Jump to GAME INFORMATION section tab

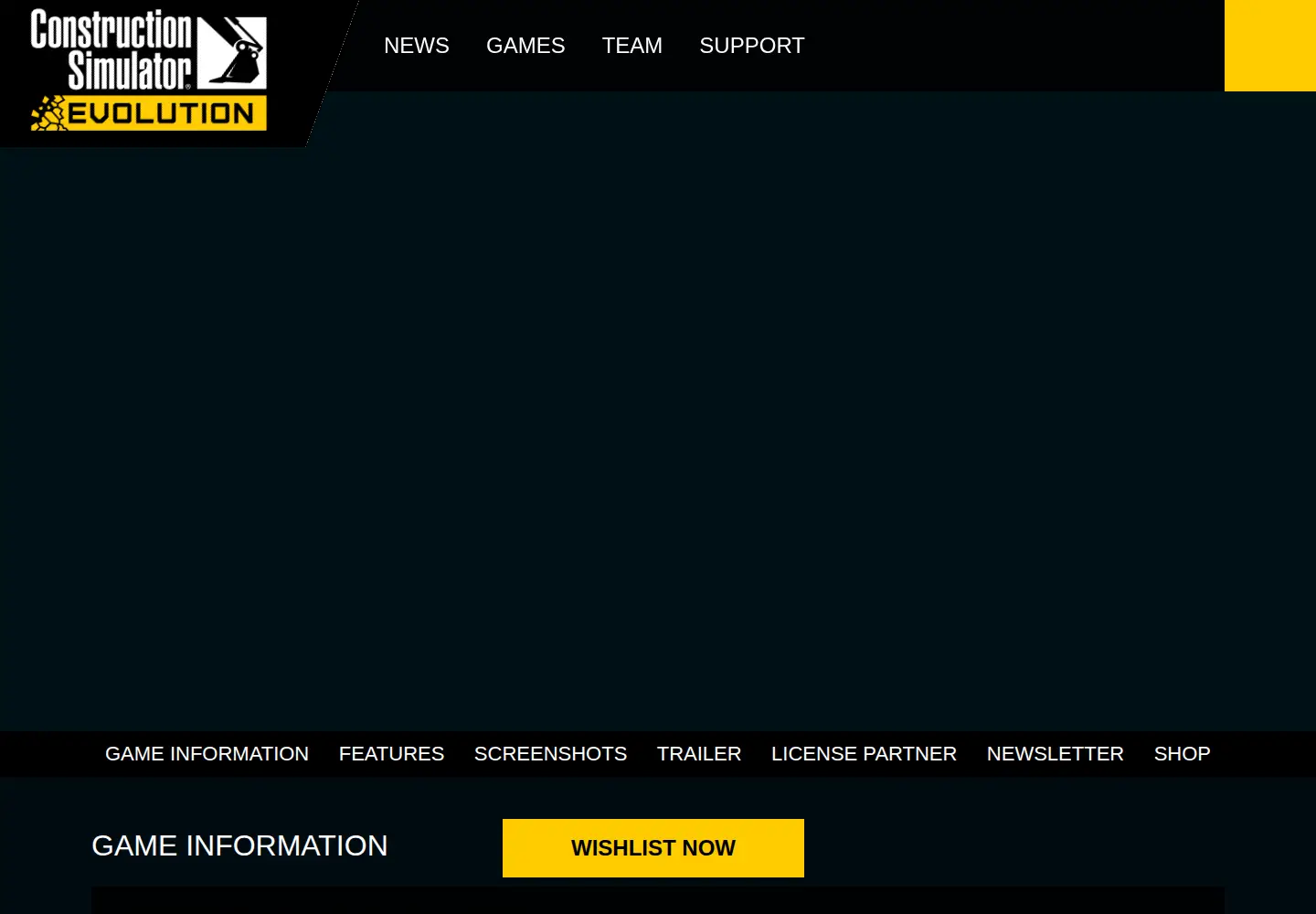(207, 754)
